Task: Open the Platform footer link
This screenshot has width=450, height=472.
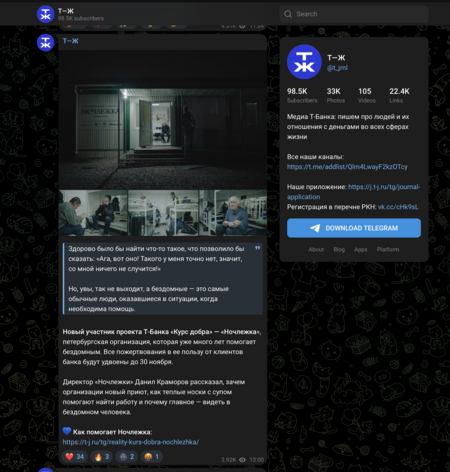Action: tap(388, 249)
